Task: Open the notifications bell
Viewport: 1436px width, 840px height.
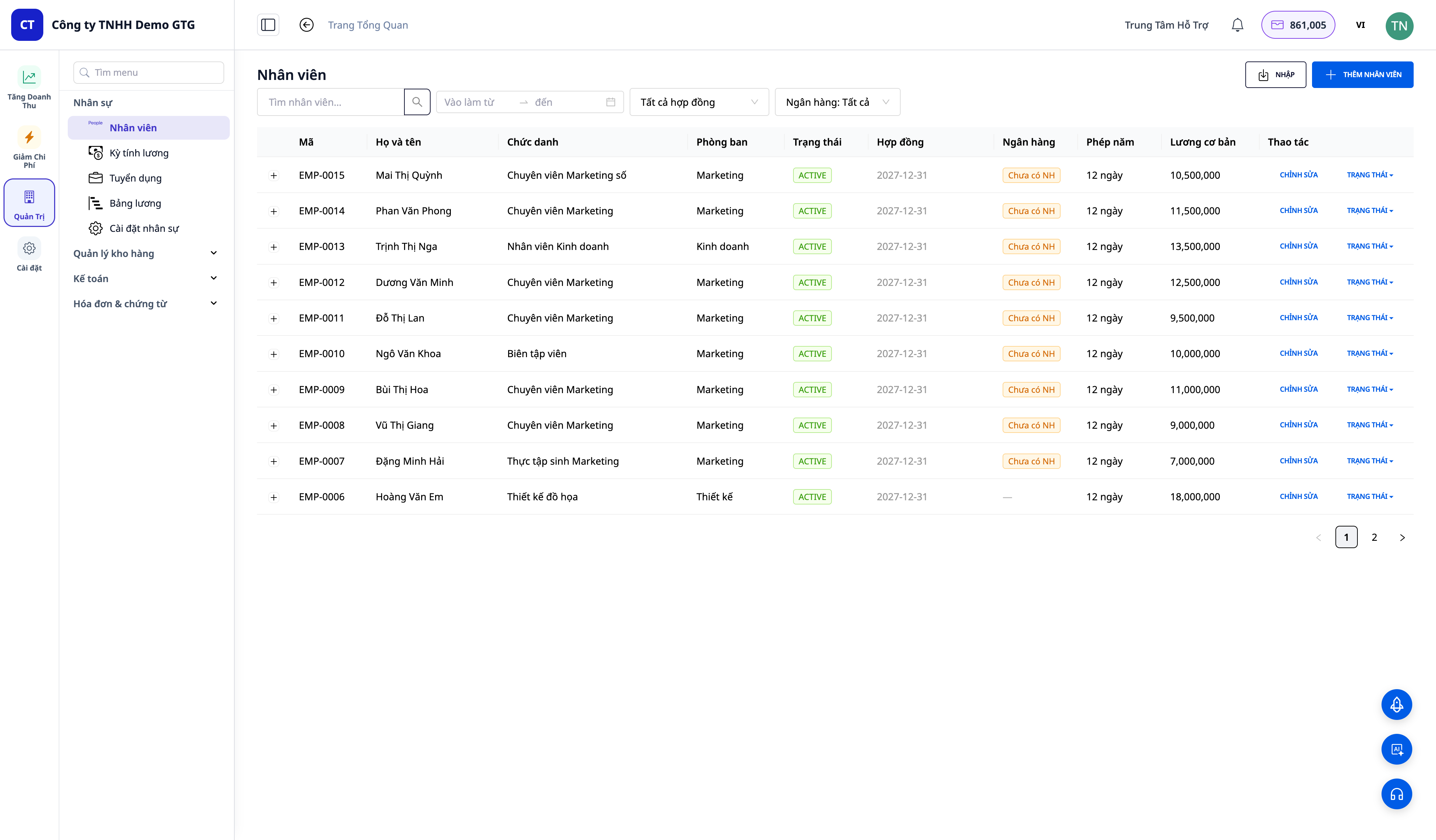Action: click(1237, 24)
